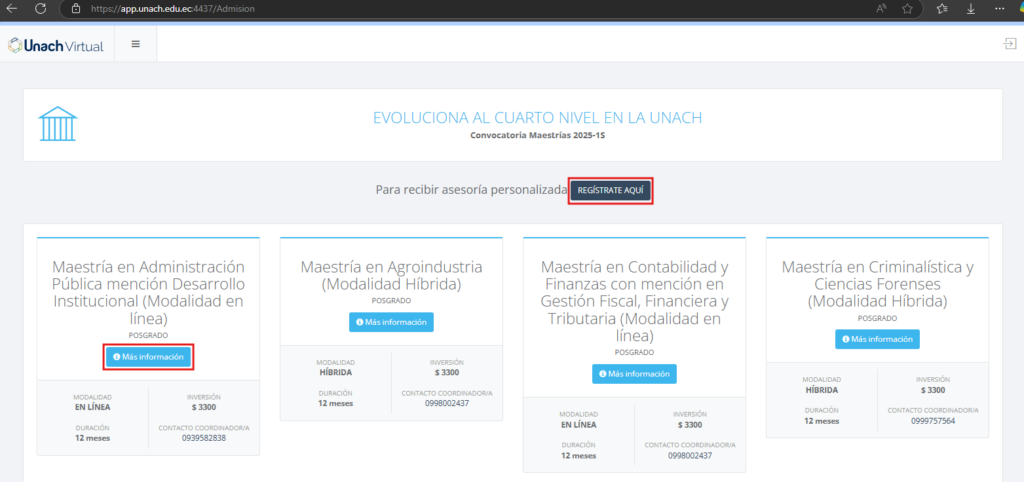1024x482 pixels.
Task: Open Más información for Criminalística y Ciencias Forenses
Action: point(877,339)
